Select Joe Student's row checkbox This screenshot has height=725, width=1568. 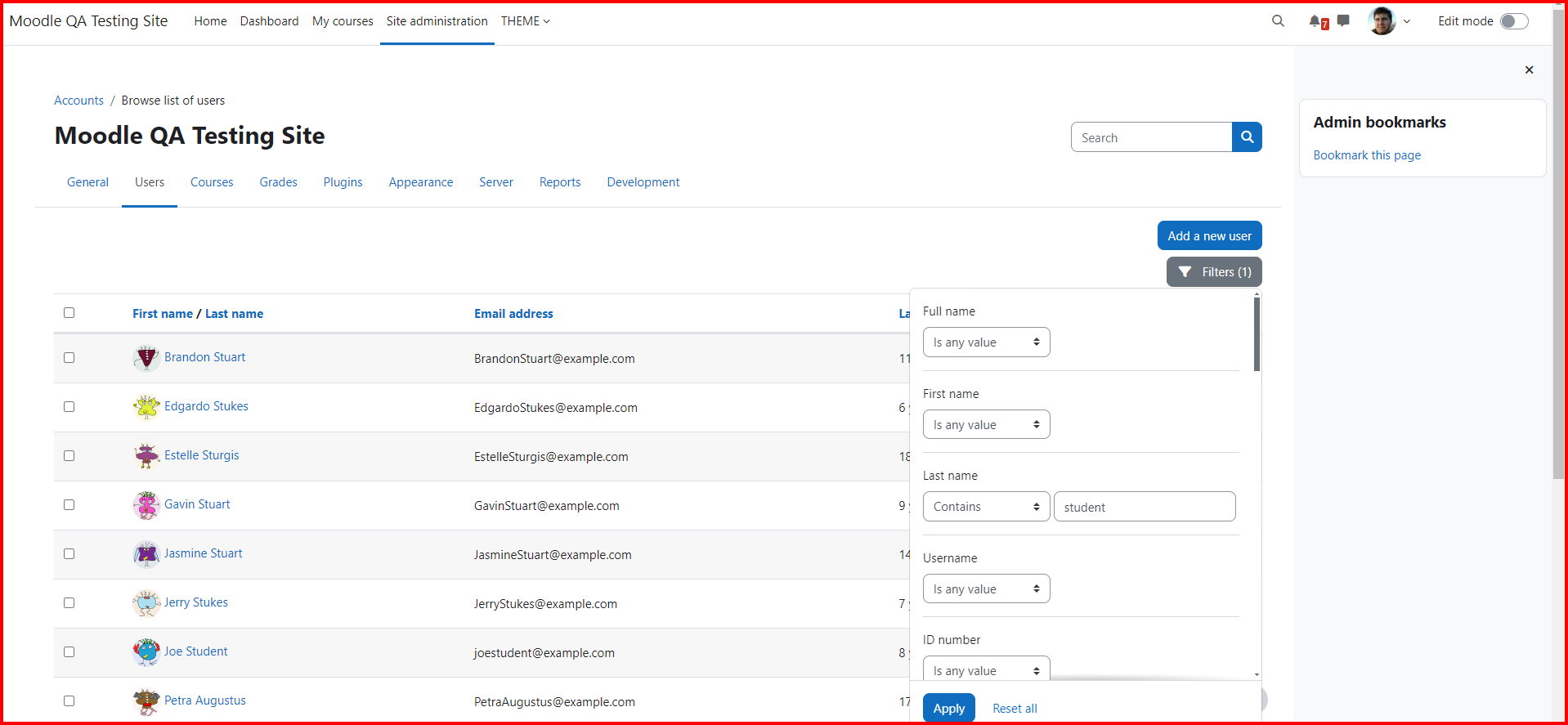69,652
